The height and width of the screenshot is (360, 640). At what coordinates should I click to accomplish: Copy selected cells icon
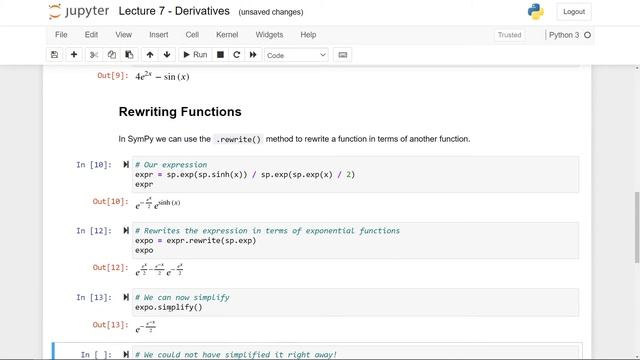click(111, 55)
